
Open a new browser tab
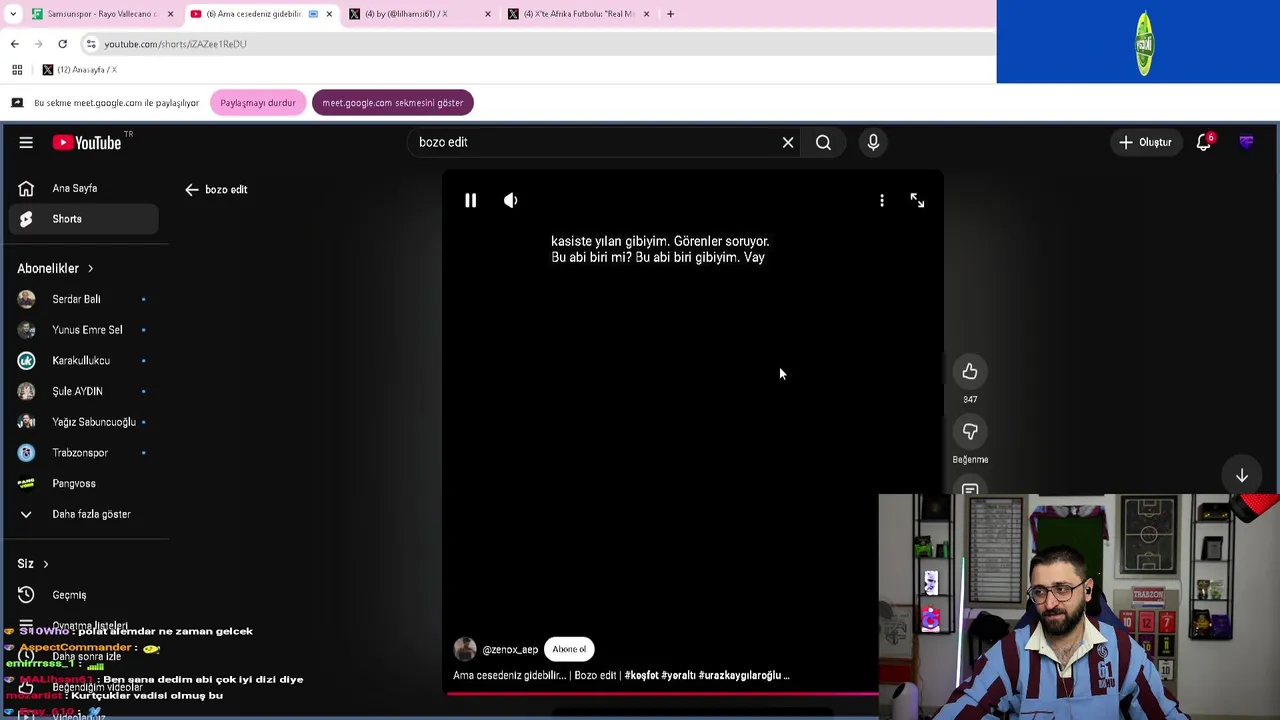[x=670, y=14]
